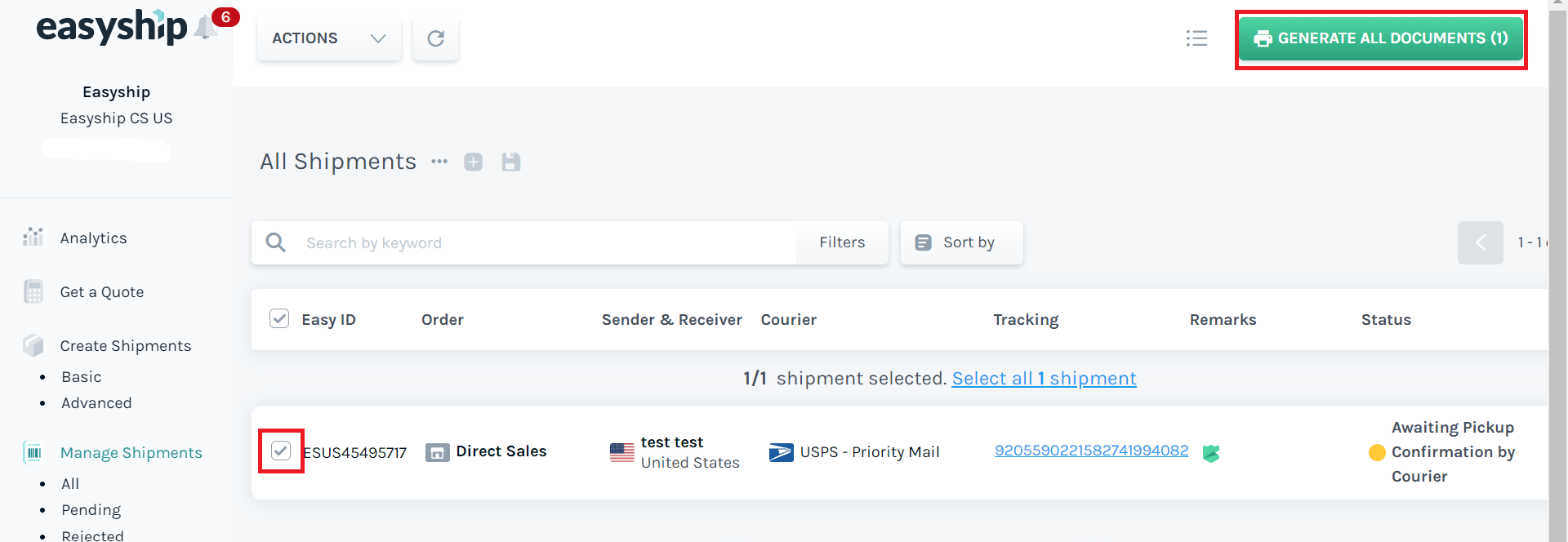The width and height of the screenshot is (1568, 542).
Task: Open tracking number 9205590221582741994082
Action: tap(1091, 451)
